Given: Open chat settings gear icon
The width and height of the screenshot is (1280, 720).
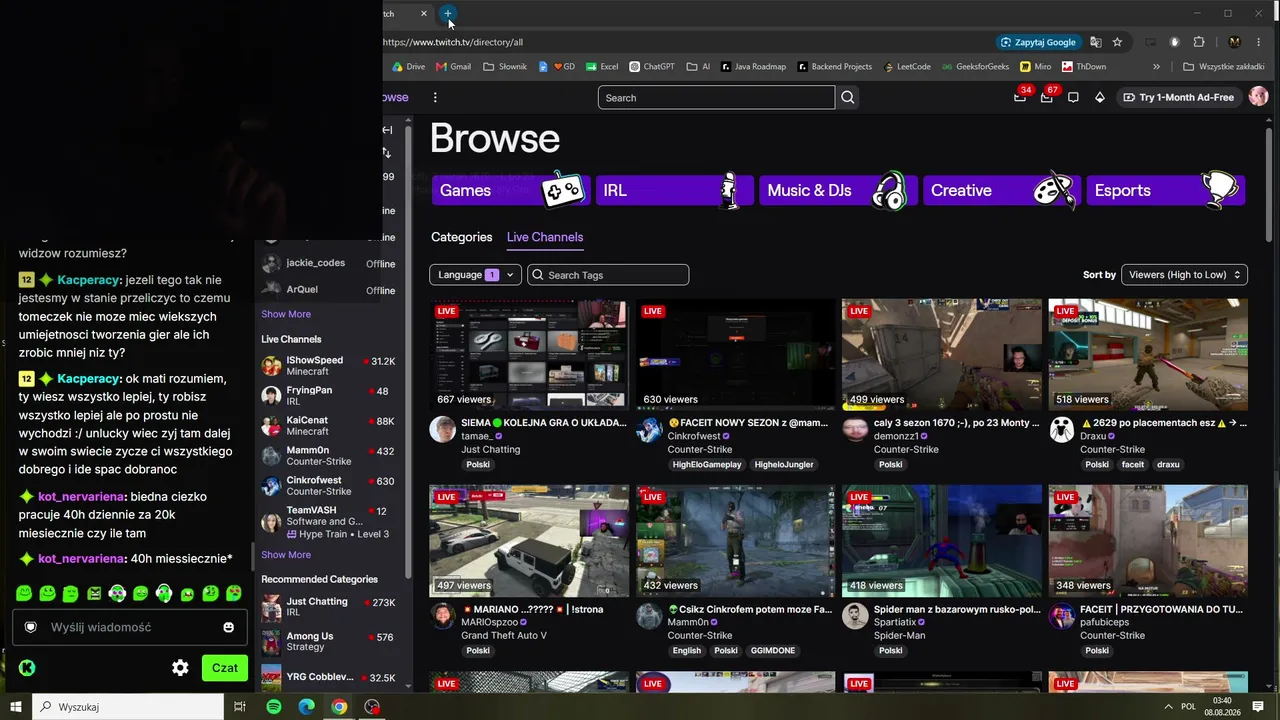Looking at the screenshot, I should [180, 668].
